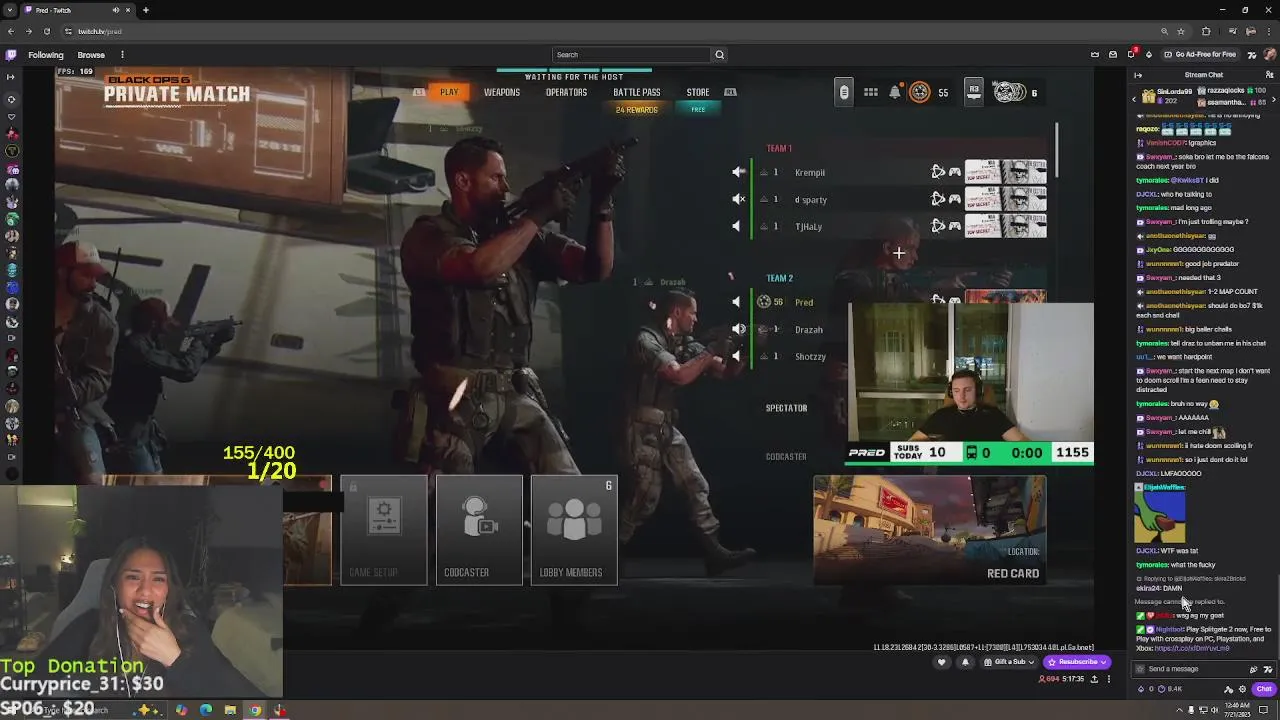This screenshot has width=1280, height=720.
Task: Click Krempii's calling card thumbnail
Action: pos(1005,172)
